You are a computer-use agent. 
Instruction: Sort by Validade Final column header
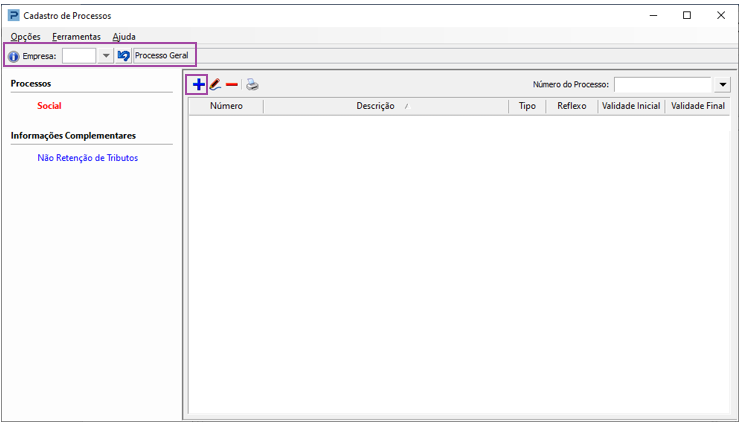click(x=698, y=106)
